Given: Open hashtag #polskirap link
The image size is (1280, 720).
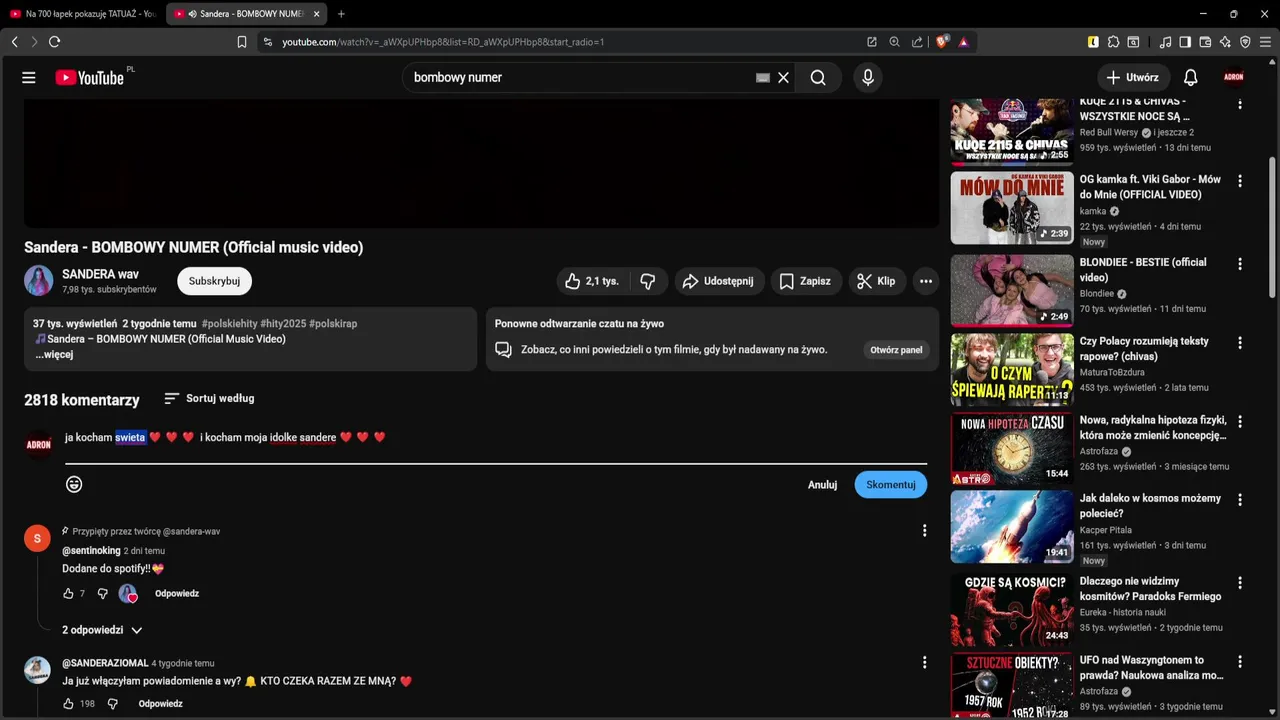Looking at the screenshot, I should 333,324.
